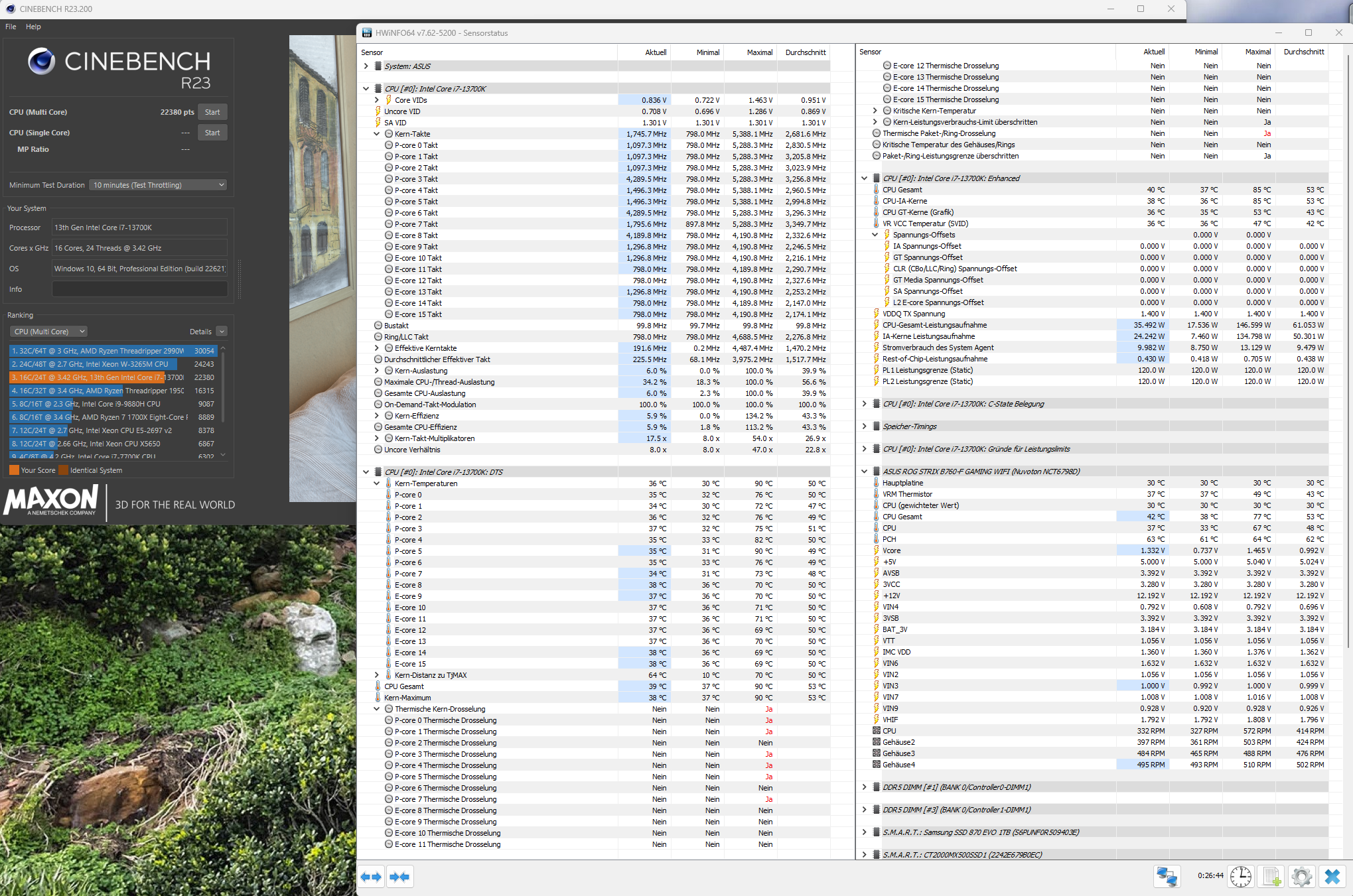The image size is (1353, 896).
Task: Click the thermometer icon beside VRM Thermistor
Action: point(877,494)
